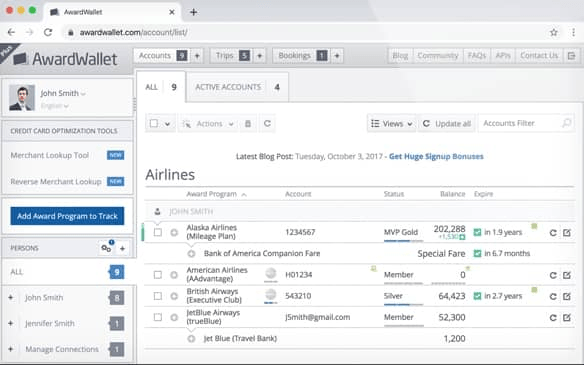Screen dimensions: 584x365
Task: Refresh the Alaska Airlines account row
Action: [553, 233]
